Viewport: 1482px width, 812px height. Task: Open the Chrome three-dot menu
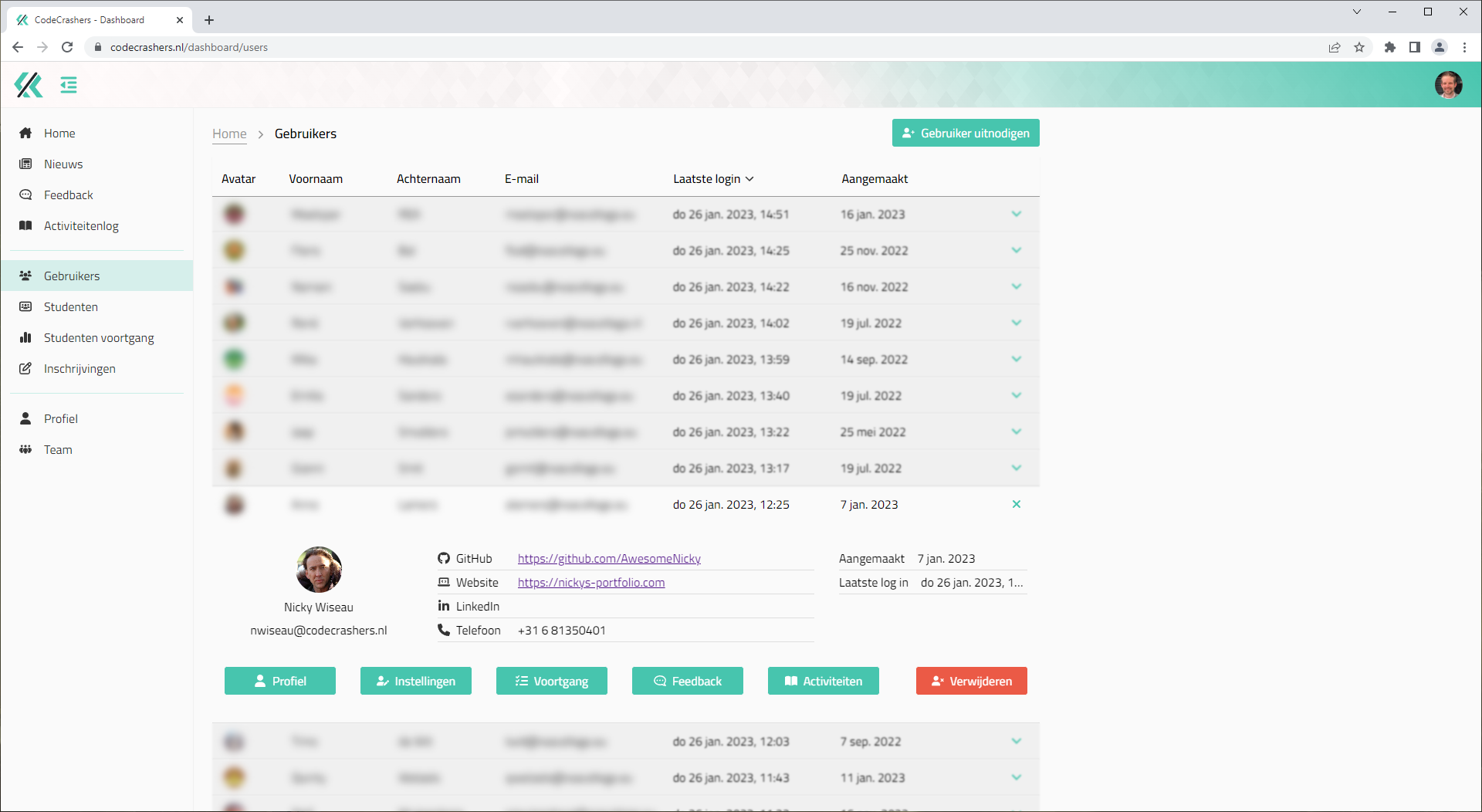1464,47
